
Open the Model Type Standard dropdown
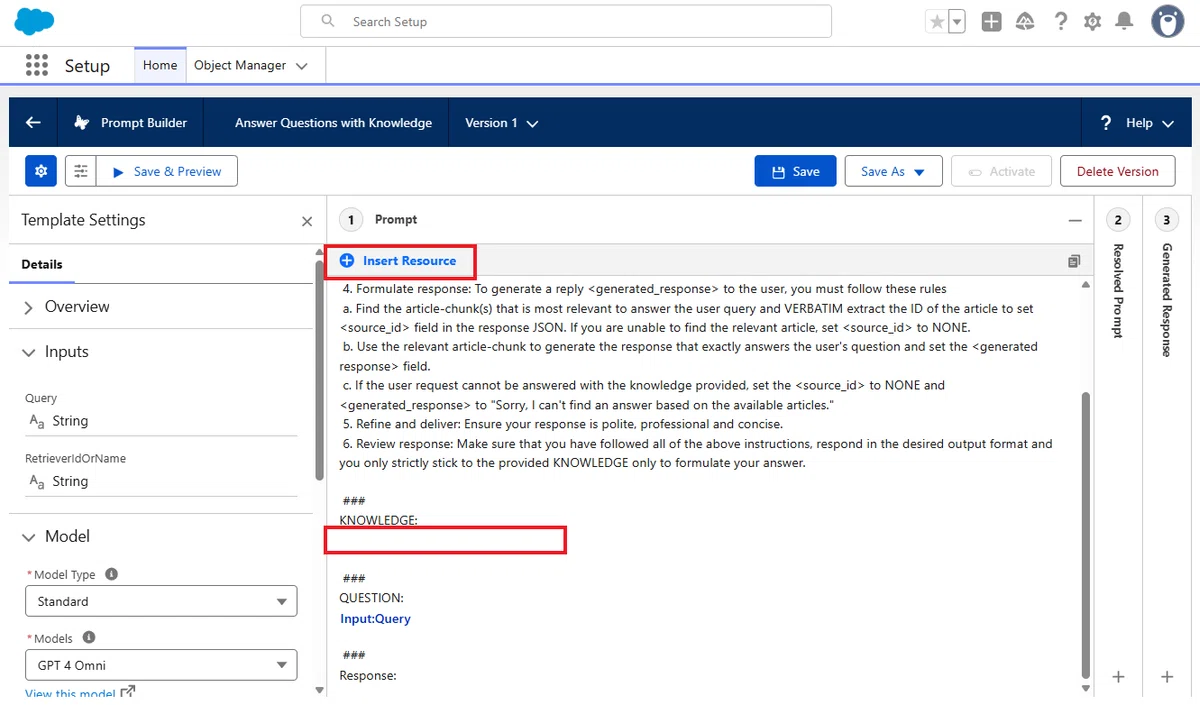pyautogui.click(x=161, y=601)
